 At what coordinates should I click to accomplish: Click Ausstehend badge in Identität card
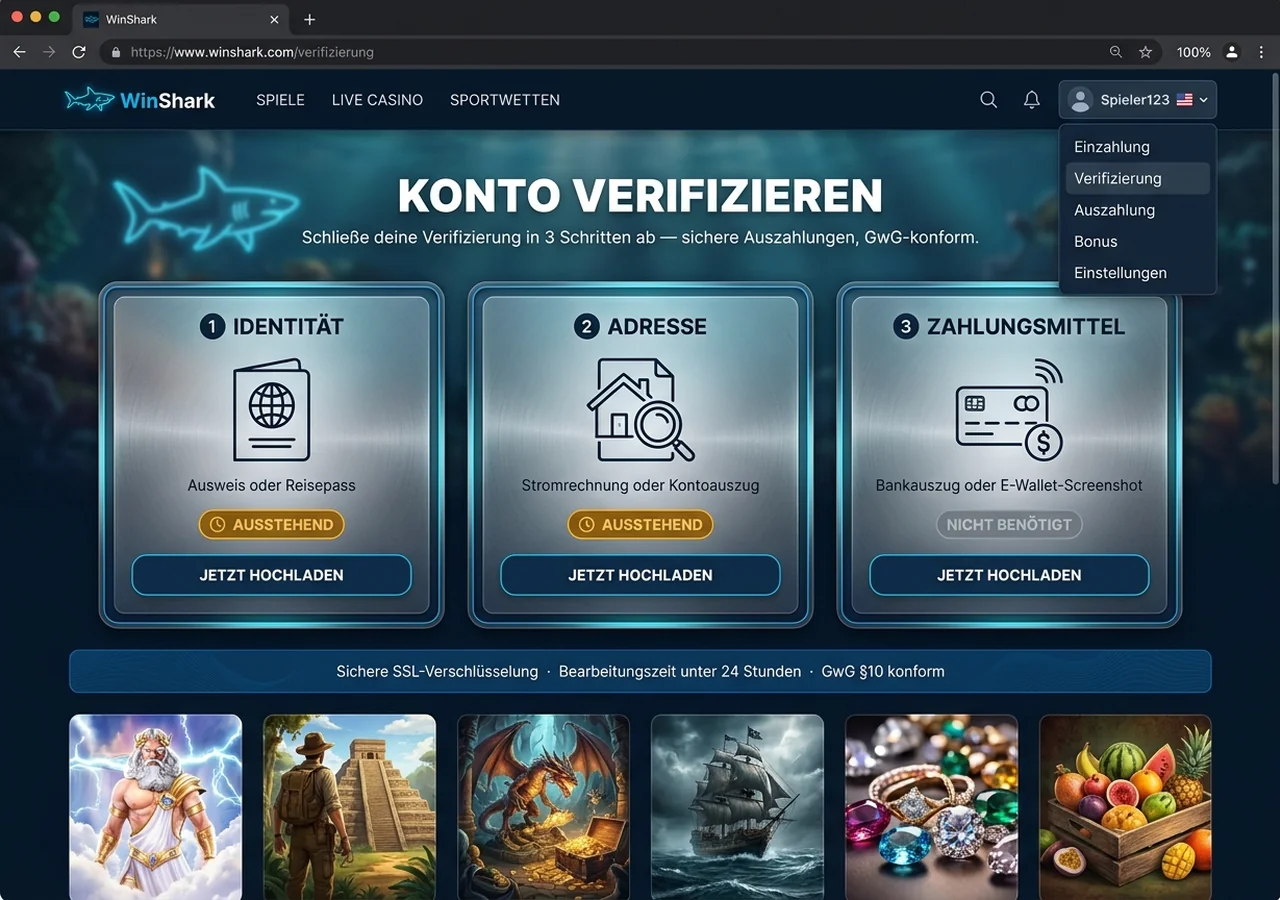[271, 524]
